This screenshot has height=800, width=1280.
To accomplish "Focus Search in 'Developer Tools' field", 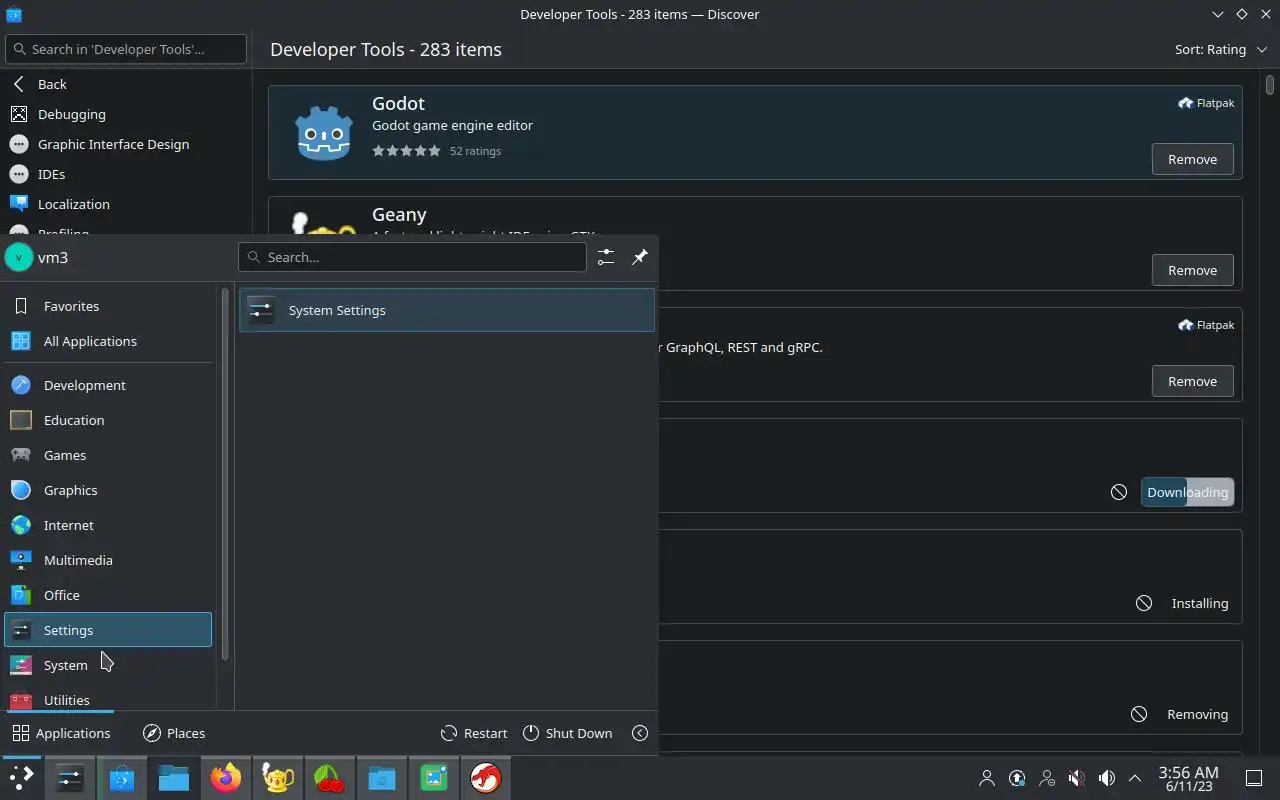I will coord(126,49).
